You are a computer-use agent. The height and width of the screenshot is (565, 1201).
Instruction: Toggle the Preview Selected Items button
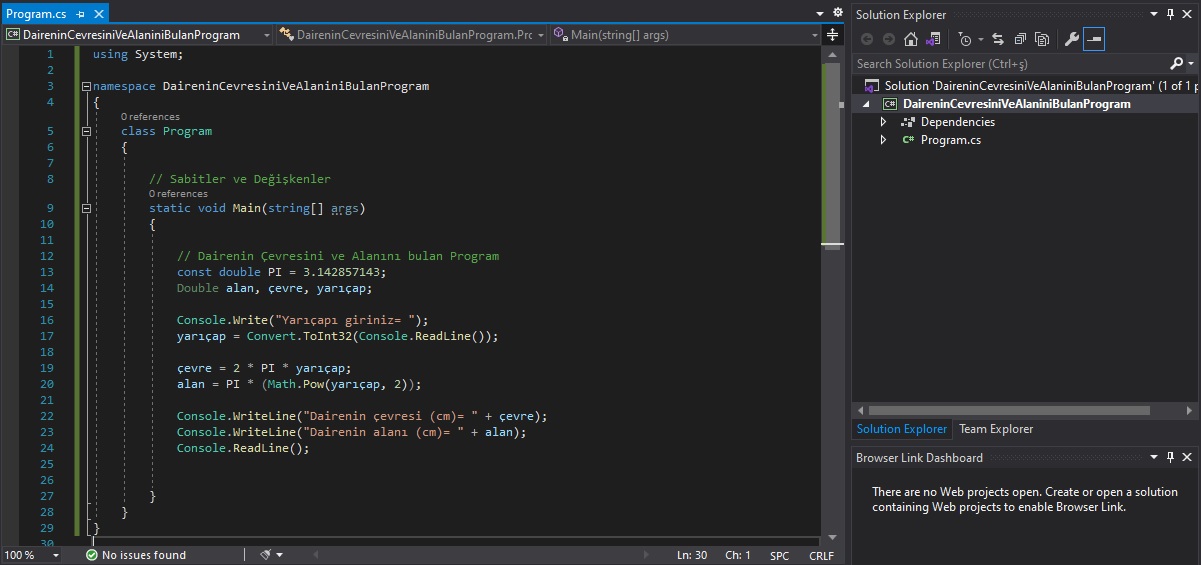click(1093, 39)
